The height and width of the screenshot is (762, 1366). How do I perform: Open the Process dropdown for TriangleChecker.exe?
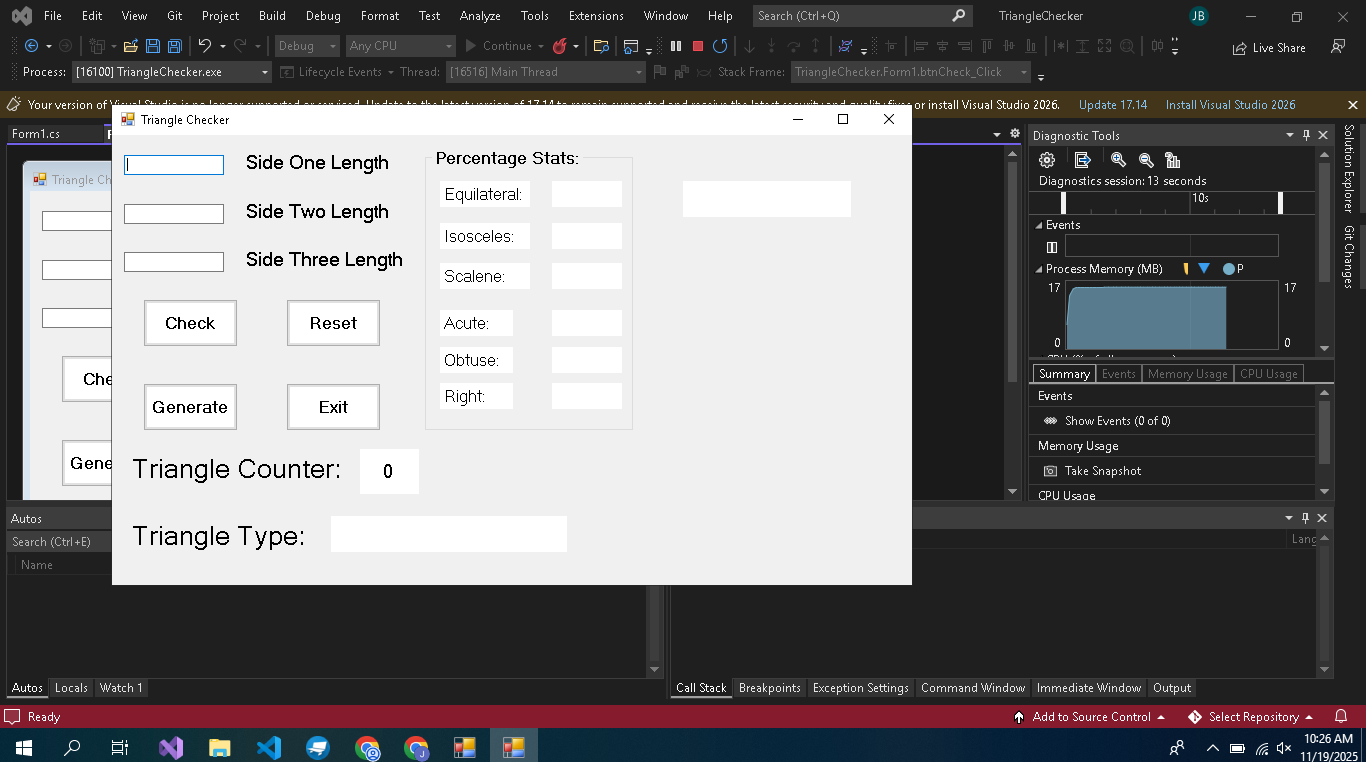[265, 72]
